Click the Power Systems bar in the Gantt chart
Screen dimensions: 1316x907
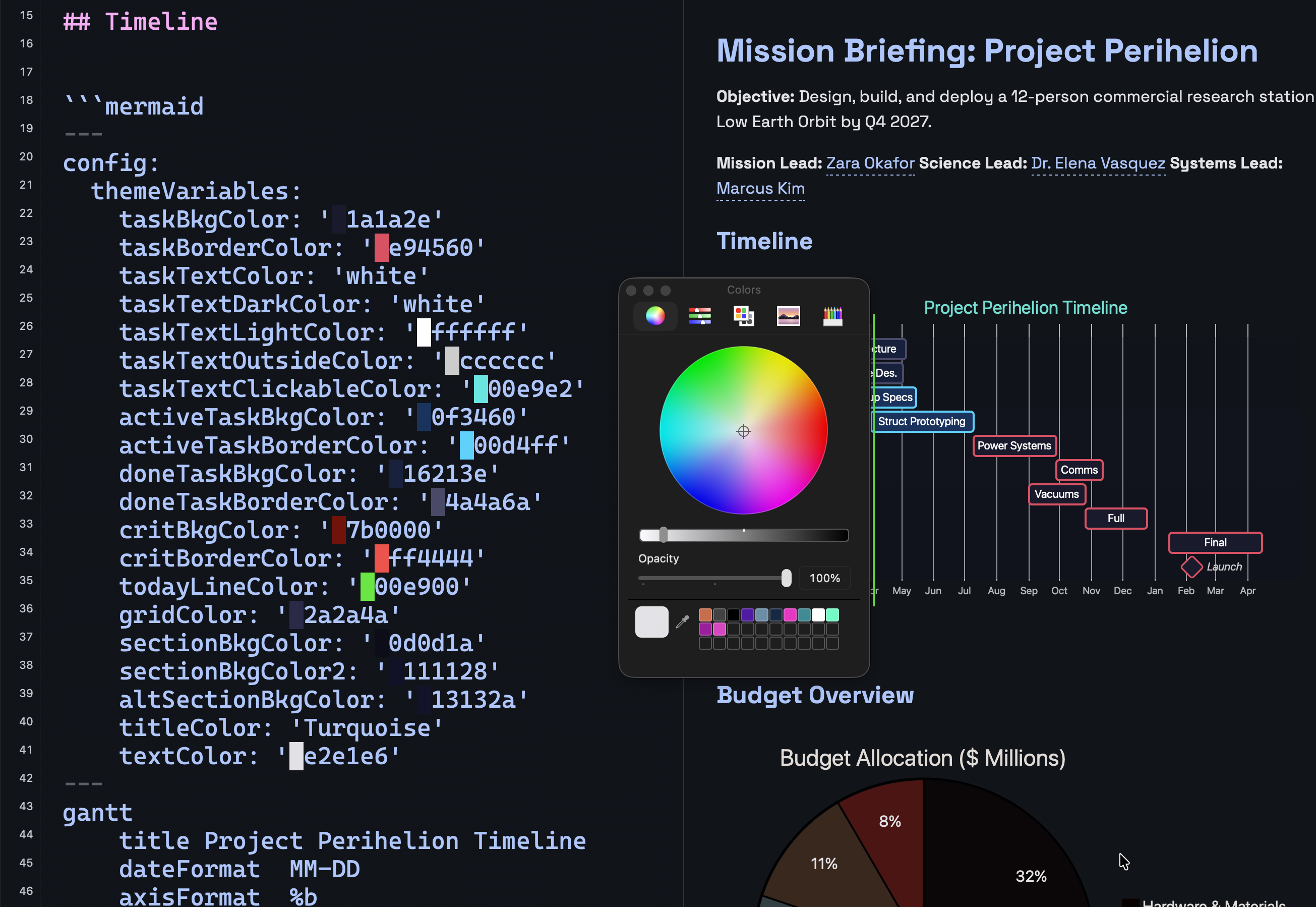tap(1014, 446)
